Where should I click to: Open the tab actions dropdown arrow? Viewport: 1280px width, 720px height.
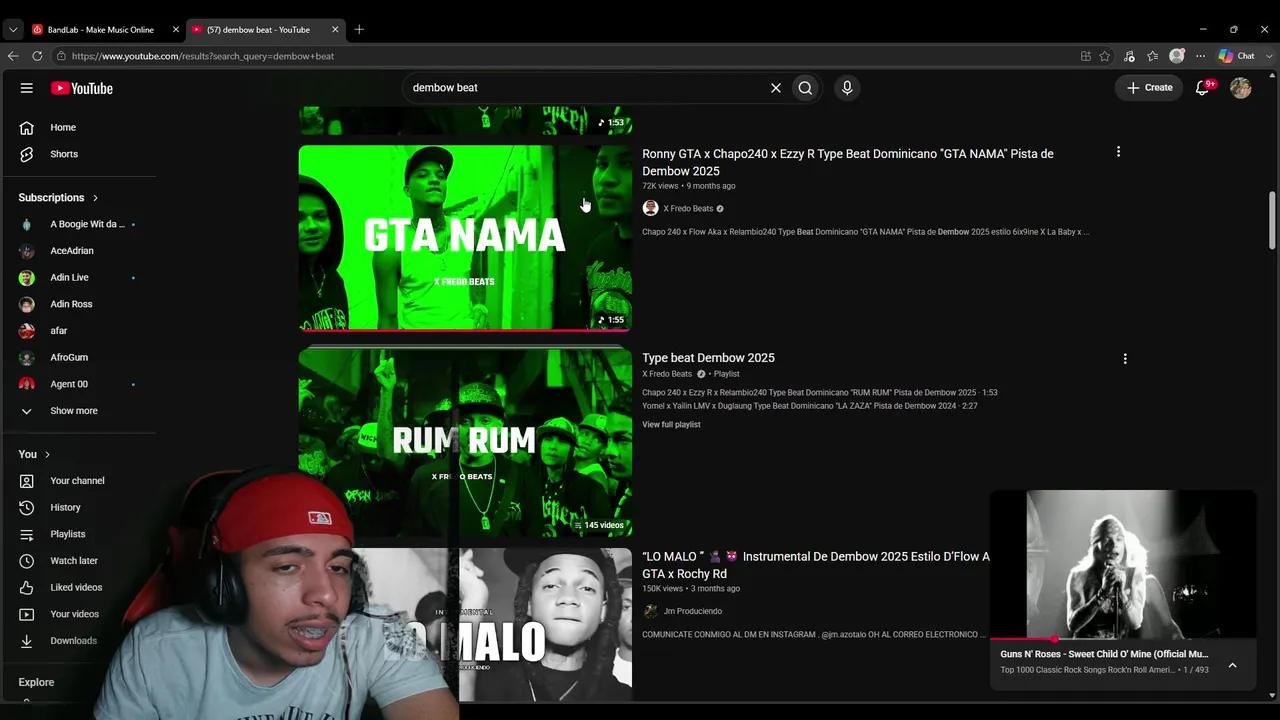[x=13, y=30]
